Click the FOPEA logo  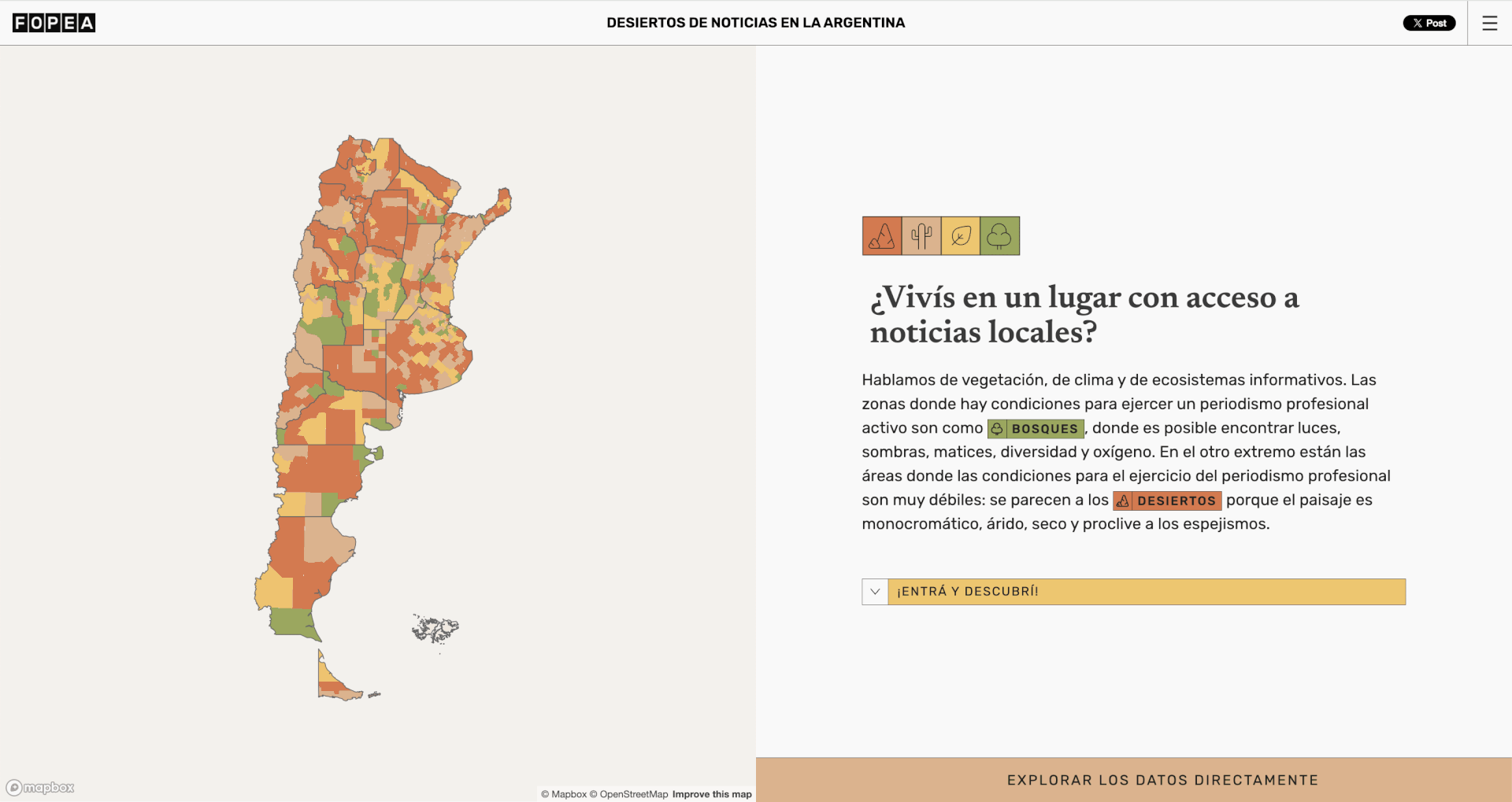pyautogui.click(x=54, y=23)
